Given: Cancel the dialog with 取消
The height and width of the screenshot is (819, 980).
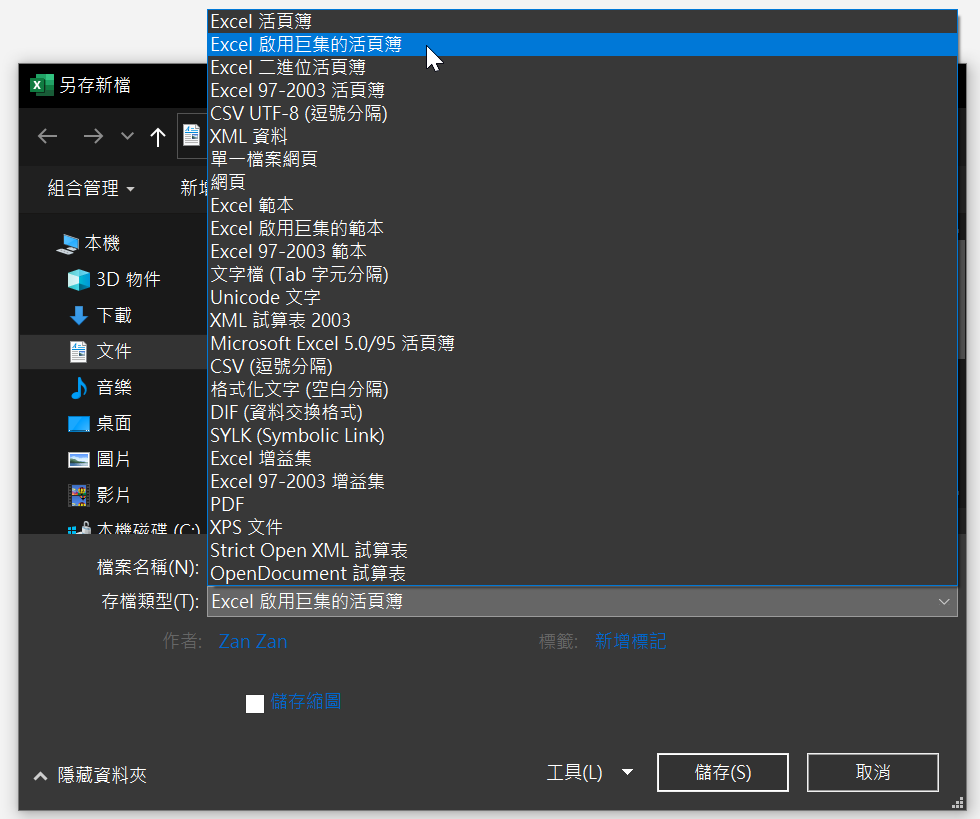Looking at the screenshot, I should pyautogui.click(x=872, y=773).
